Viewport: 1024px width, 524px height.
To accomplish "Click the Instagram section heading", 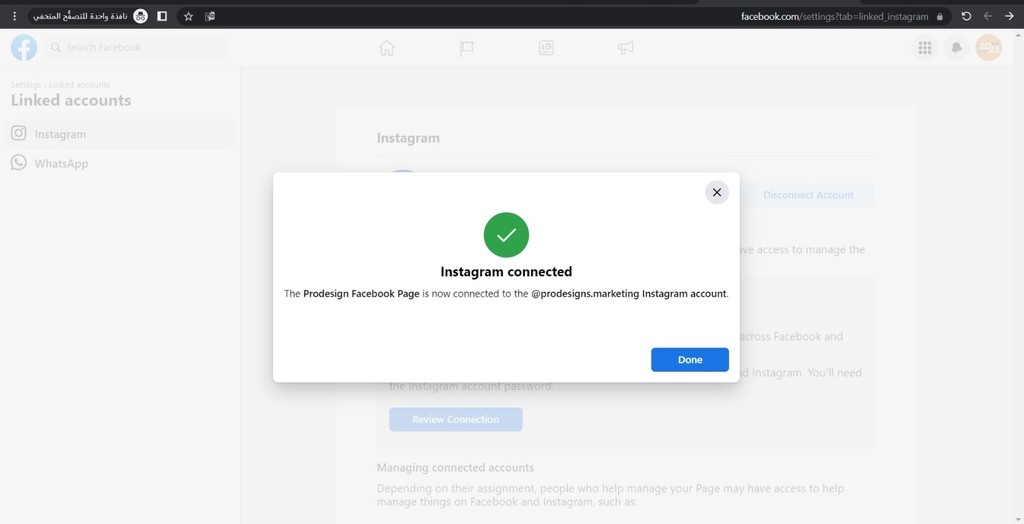I will [x=408, y=138].
